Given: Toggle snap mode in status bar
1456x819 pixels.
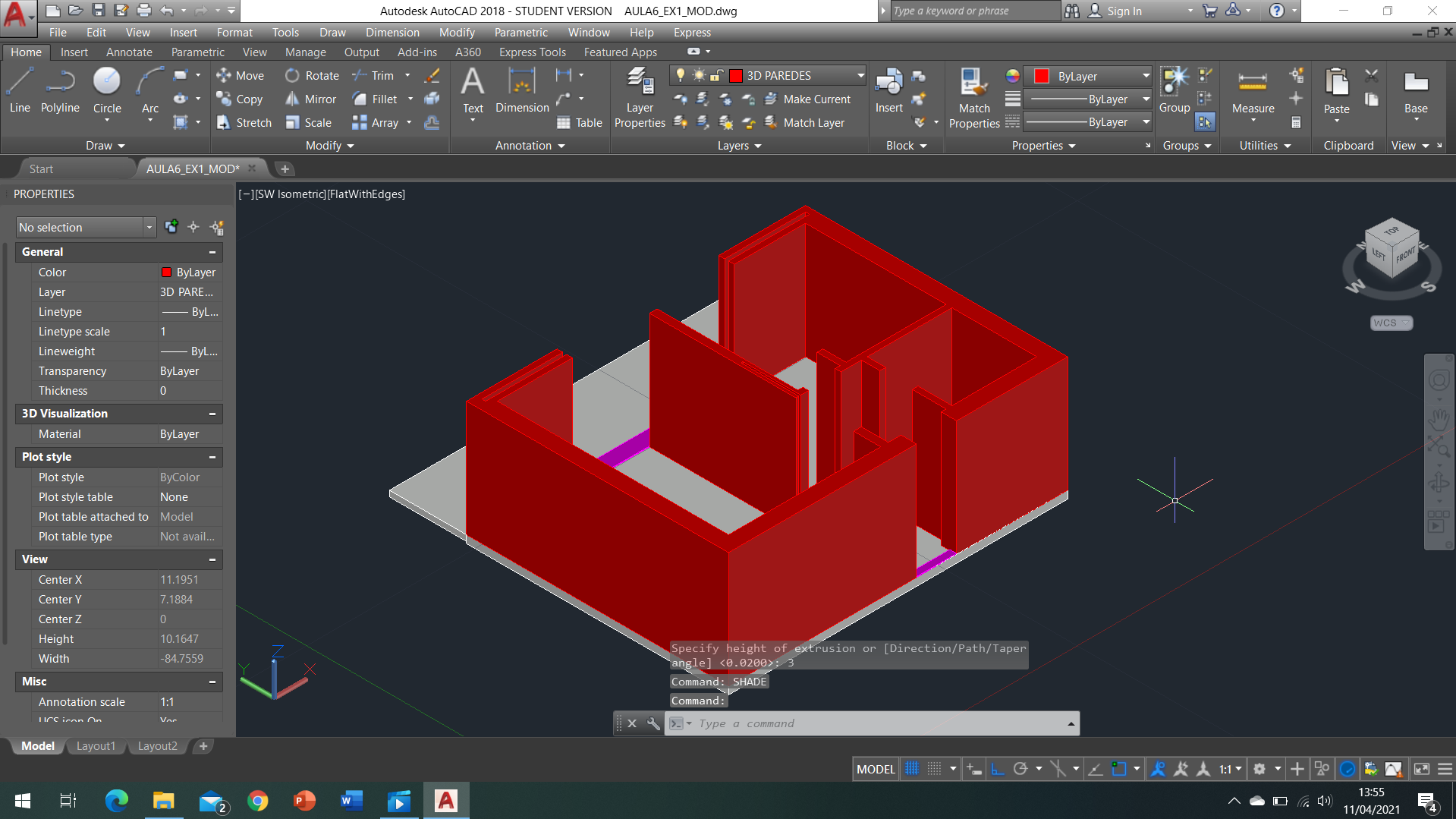Looking at the screenshot, I should point(935,769).
